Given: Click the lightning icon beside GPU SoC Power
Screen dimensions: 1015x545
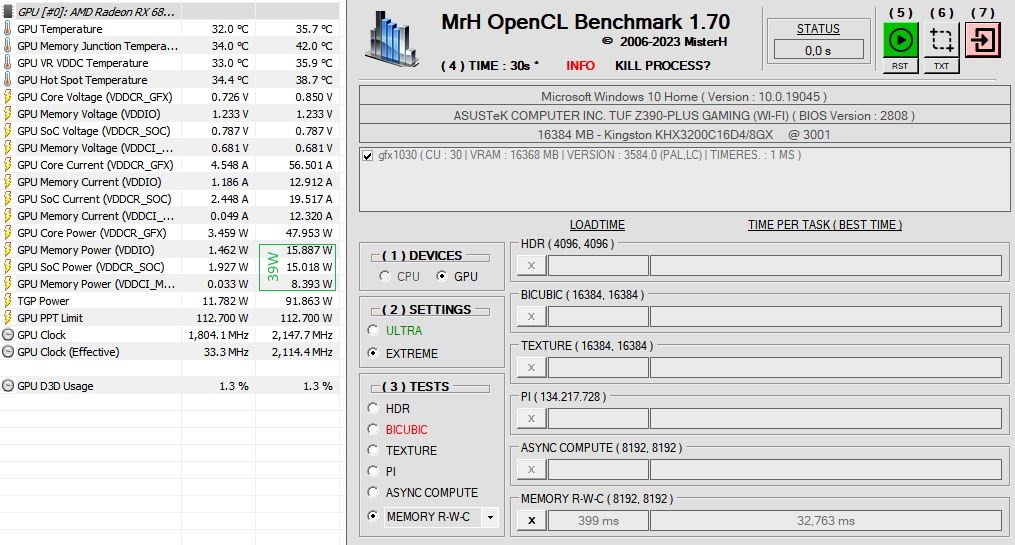Looking at the screenshot, I should coord(8,267).
